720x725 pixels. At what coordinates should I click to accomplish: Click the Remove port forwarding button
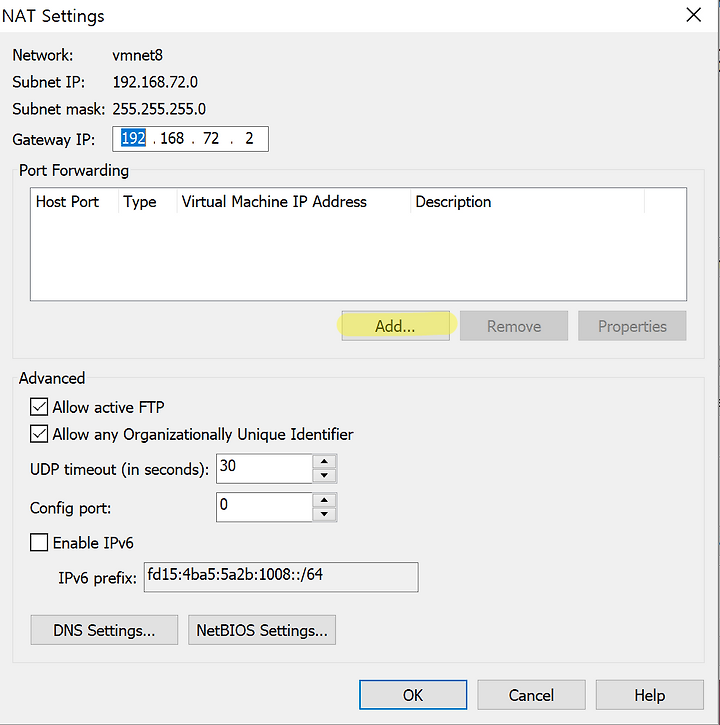(x=514, y=326)
